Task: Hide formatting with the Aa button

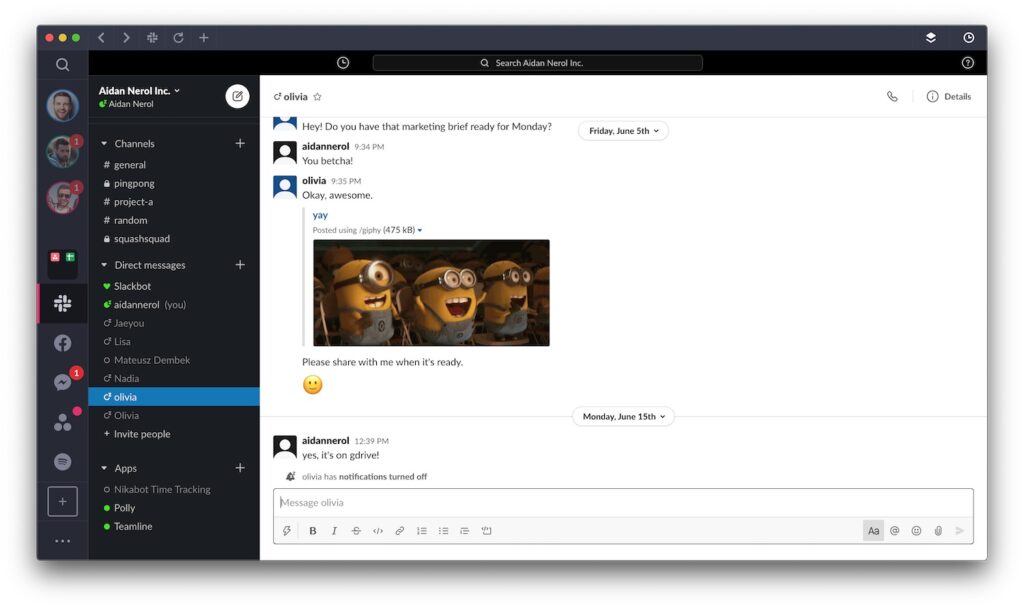Action: (x=873, y=531)
